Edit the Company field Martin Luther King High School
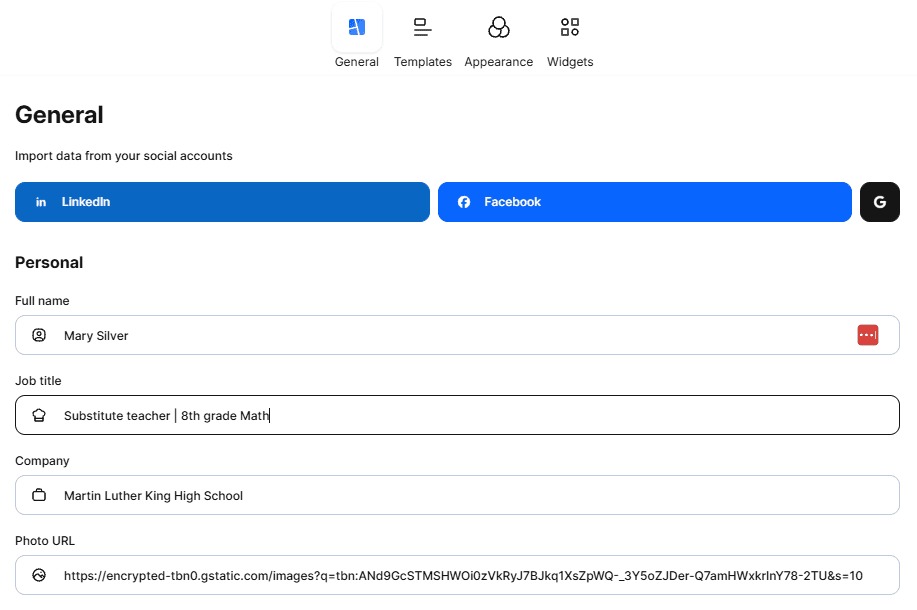This screenshot has width=917, height=610. [x=457, y=495]
